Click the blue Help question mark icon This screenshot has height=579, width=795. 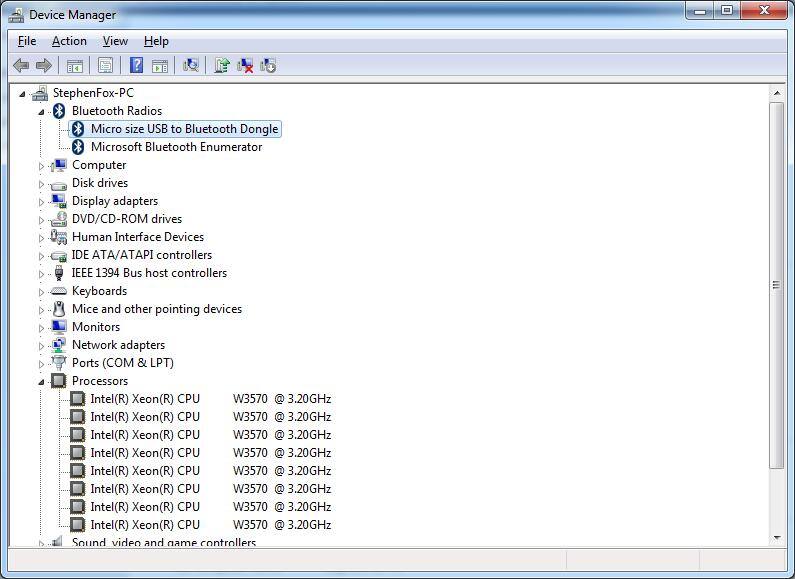point(136,66)
